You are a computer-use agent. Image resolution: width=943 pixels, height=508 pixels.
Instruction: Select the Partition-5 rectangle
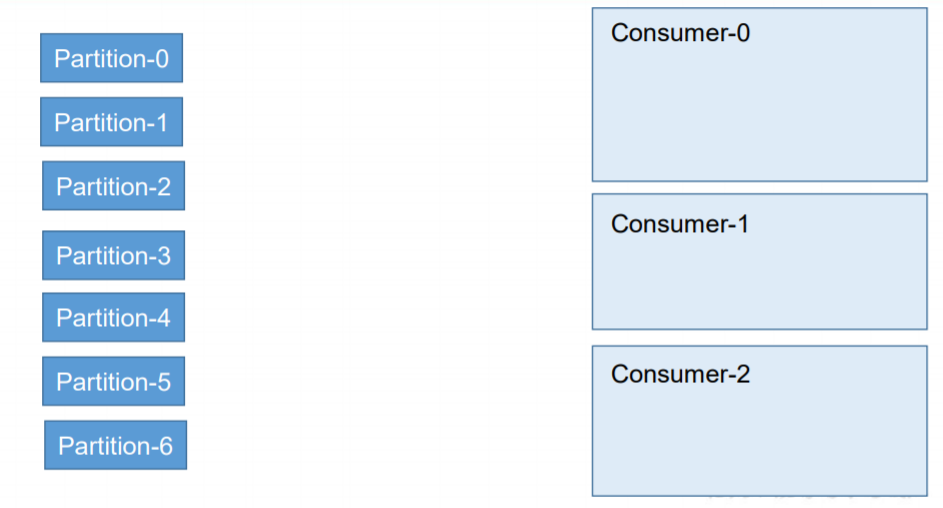click(x=113, y=381)
